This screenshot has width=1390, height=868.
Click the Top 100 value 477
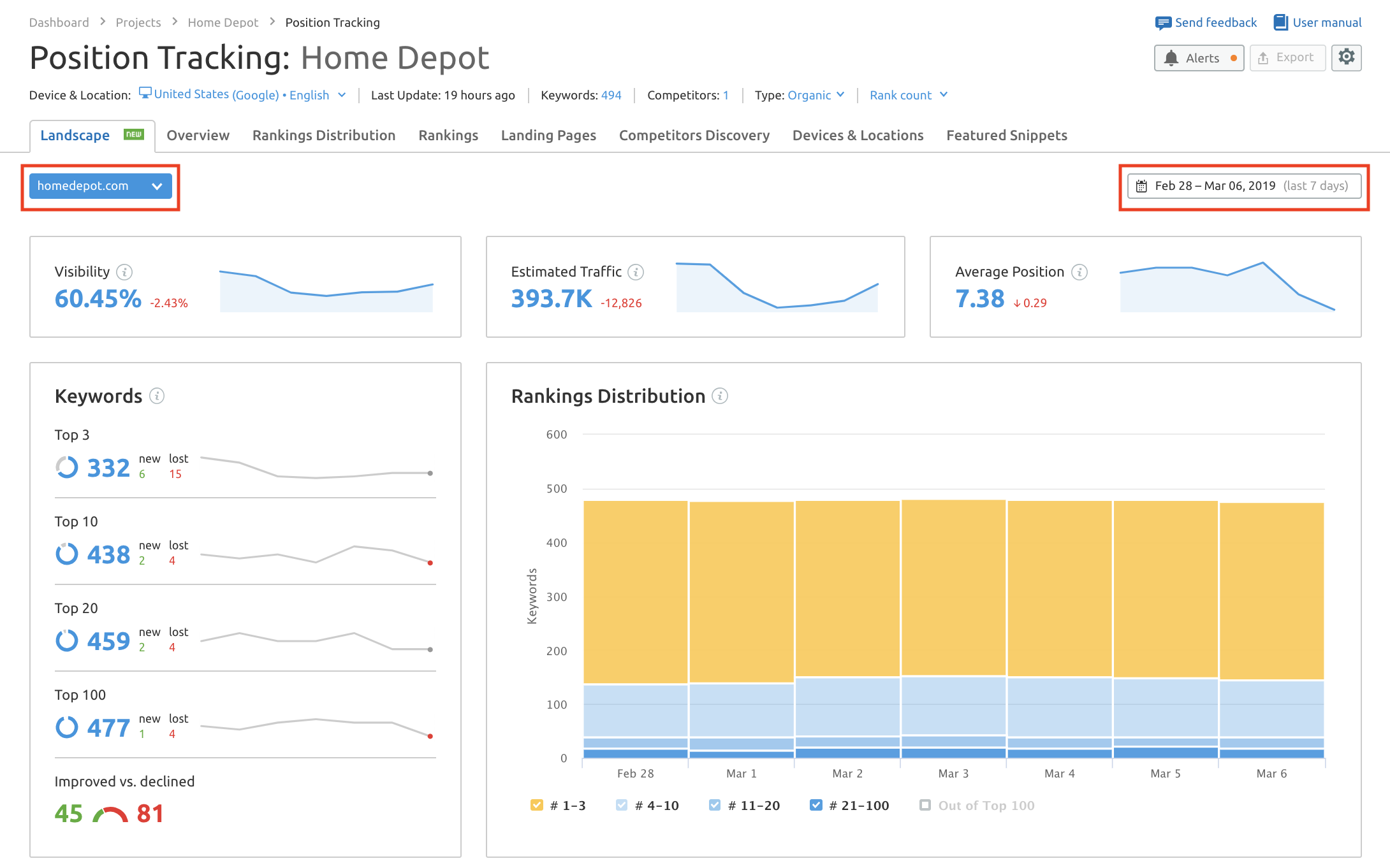[108, 728]
